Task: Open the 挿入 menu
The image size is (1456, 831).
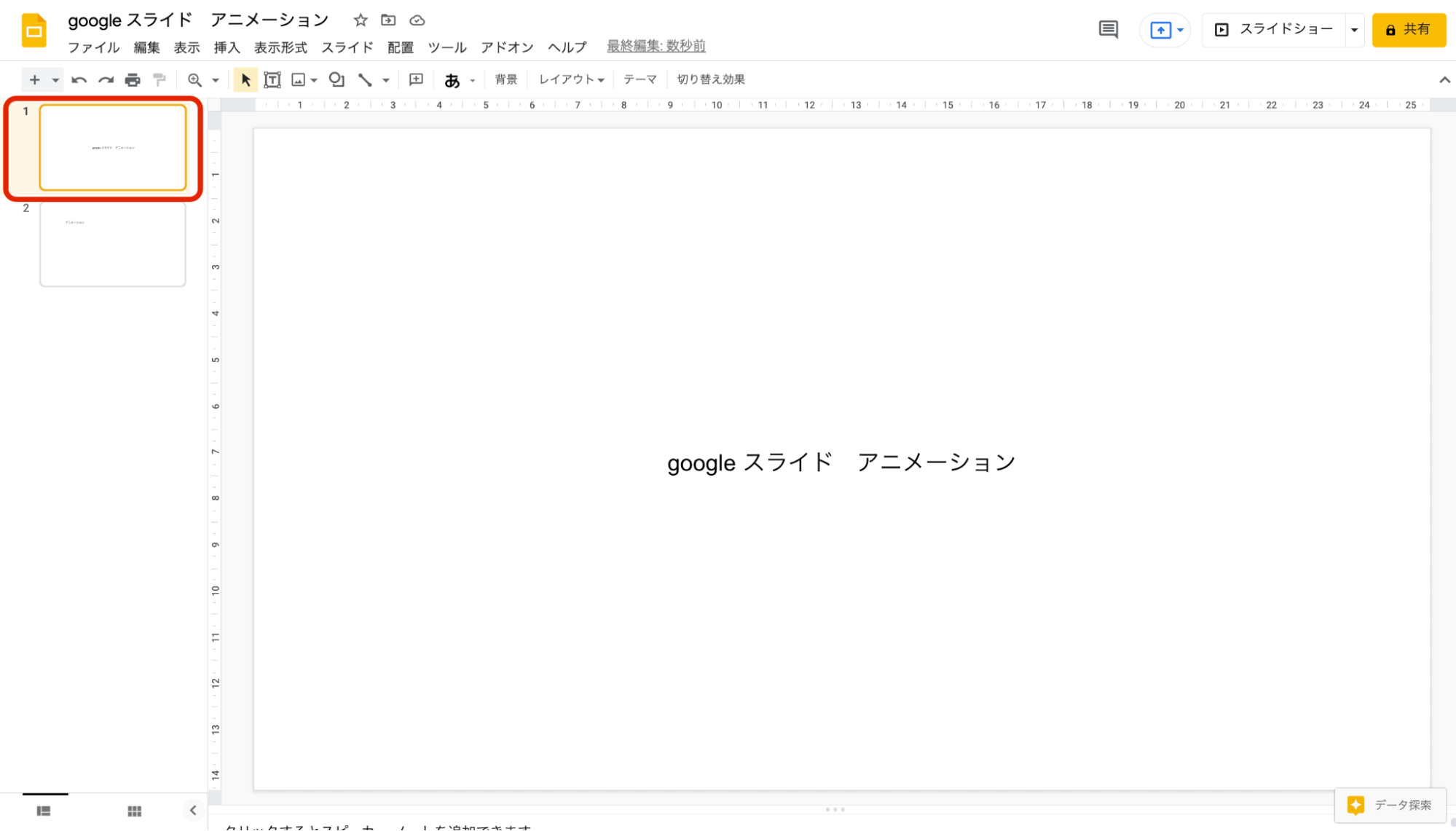Action: click(227, 47)
